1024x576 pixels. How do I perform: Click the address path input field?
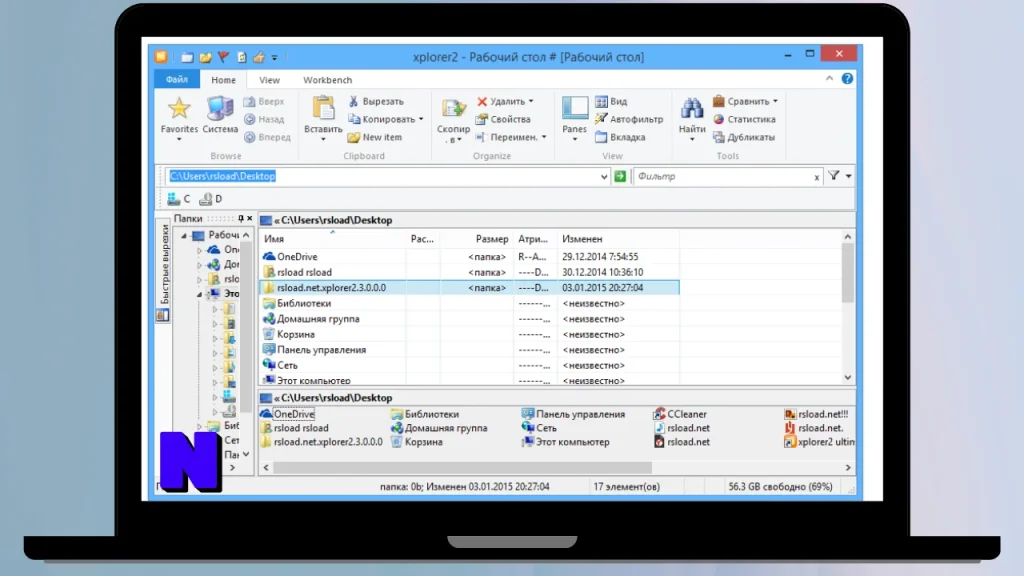[x=381, y=176]
